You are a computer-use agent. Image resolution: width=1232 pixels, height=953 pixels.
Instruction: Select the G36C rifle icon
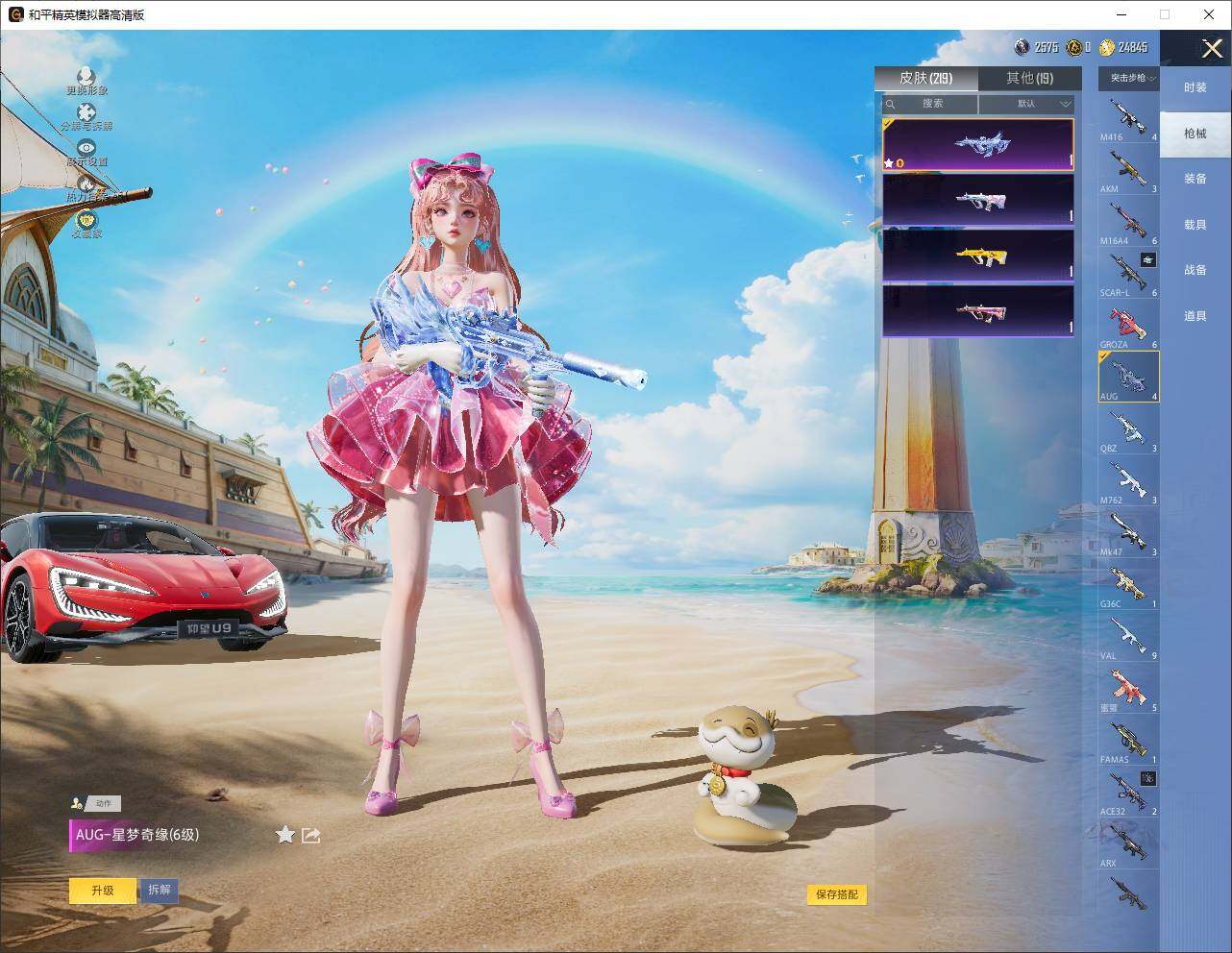pyautogui.click(x=1128, y=584)
